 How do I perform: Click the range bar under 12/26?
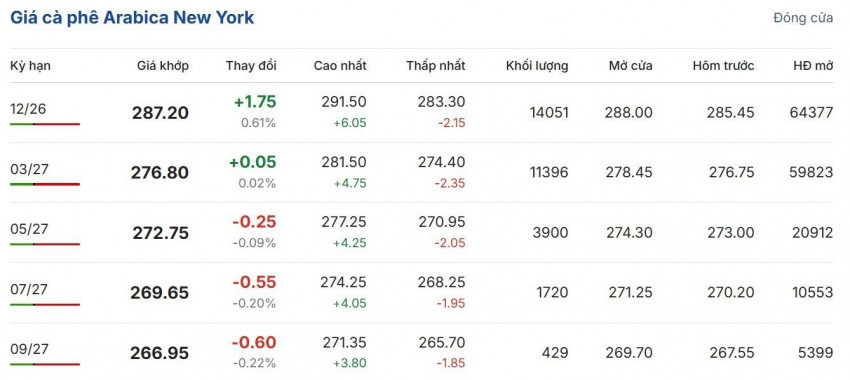pos(45,124)
